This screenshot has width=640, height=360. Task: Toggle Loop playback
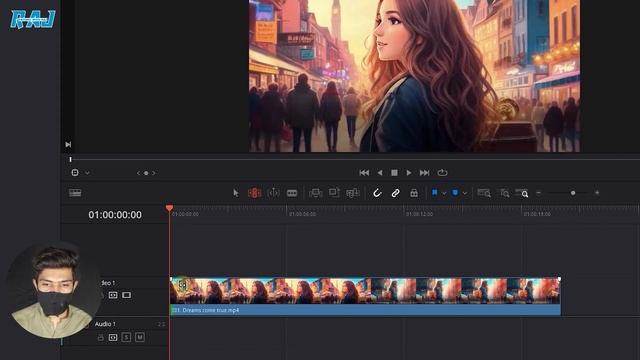coord(442,173)
